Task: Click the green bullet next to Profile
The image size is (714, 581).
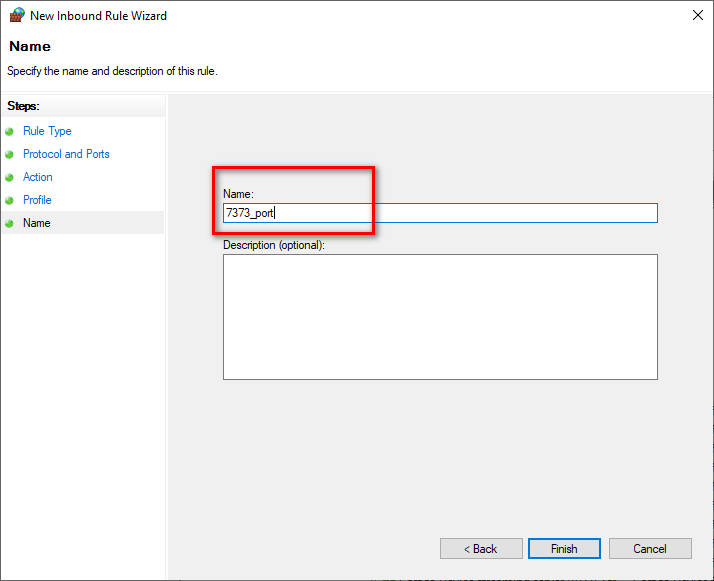Action: 9,200
